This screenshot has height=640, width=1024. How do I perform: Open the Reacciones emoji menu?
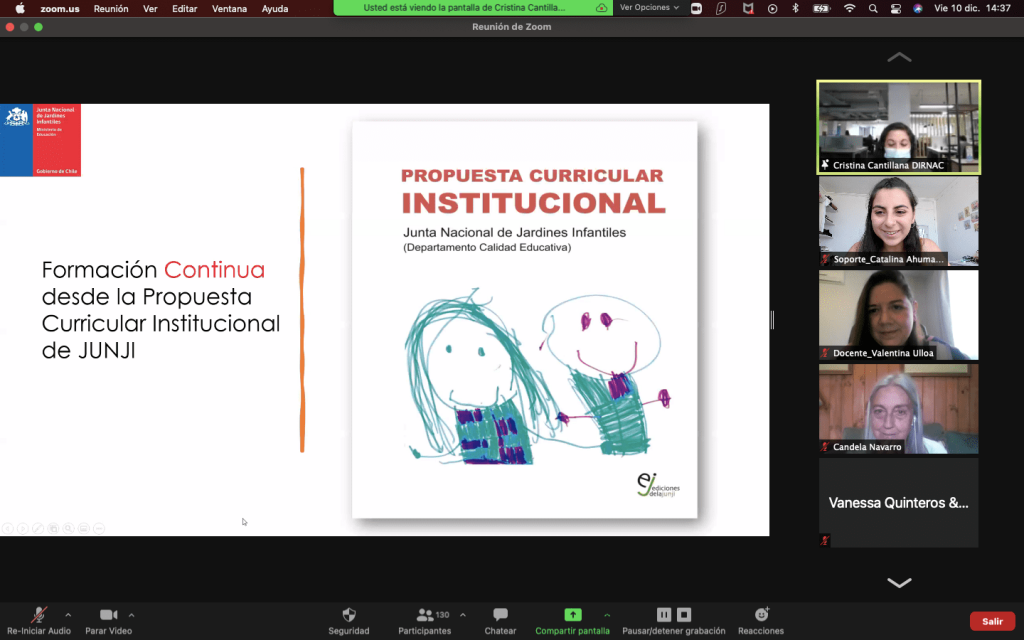tap(761, 620)
